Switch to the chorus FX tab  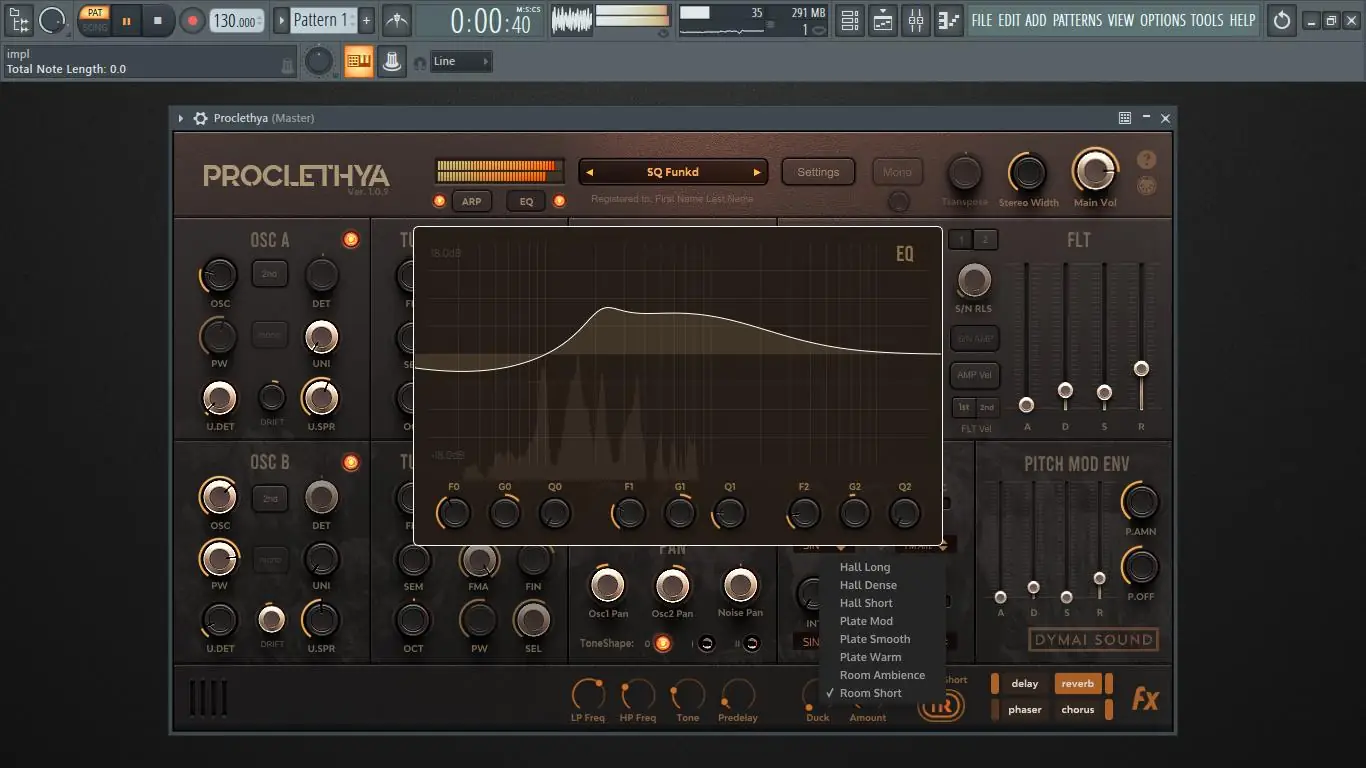coord(1078,710)
